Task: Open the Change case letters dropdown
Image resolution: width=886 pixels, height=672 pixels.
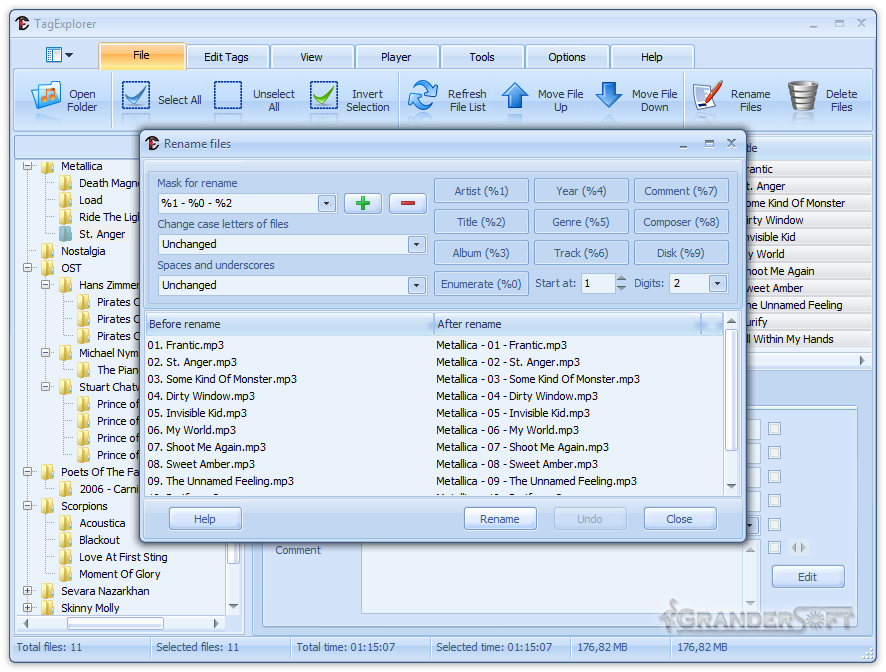Action: tap(416, 244)
